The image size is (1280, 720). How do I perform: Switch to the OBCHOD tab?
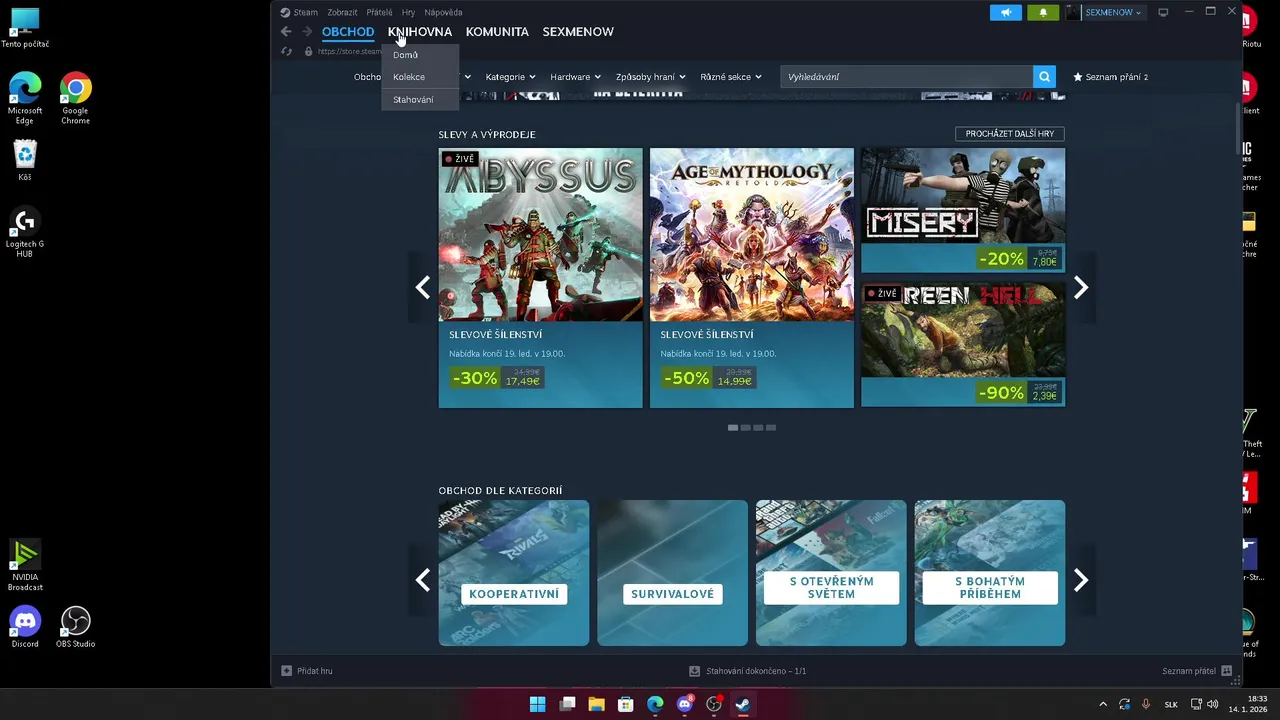pyautogui.click(x=348, y=32)
